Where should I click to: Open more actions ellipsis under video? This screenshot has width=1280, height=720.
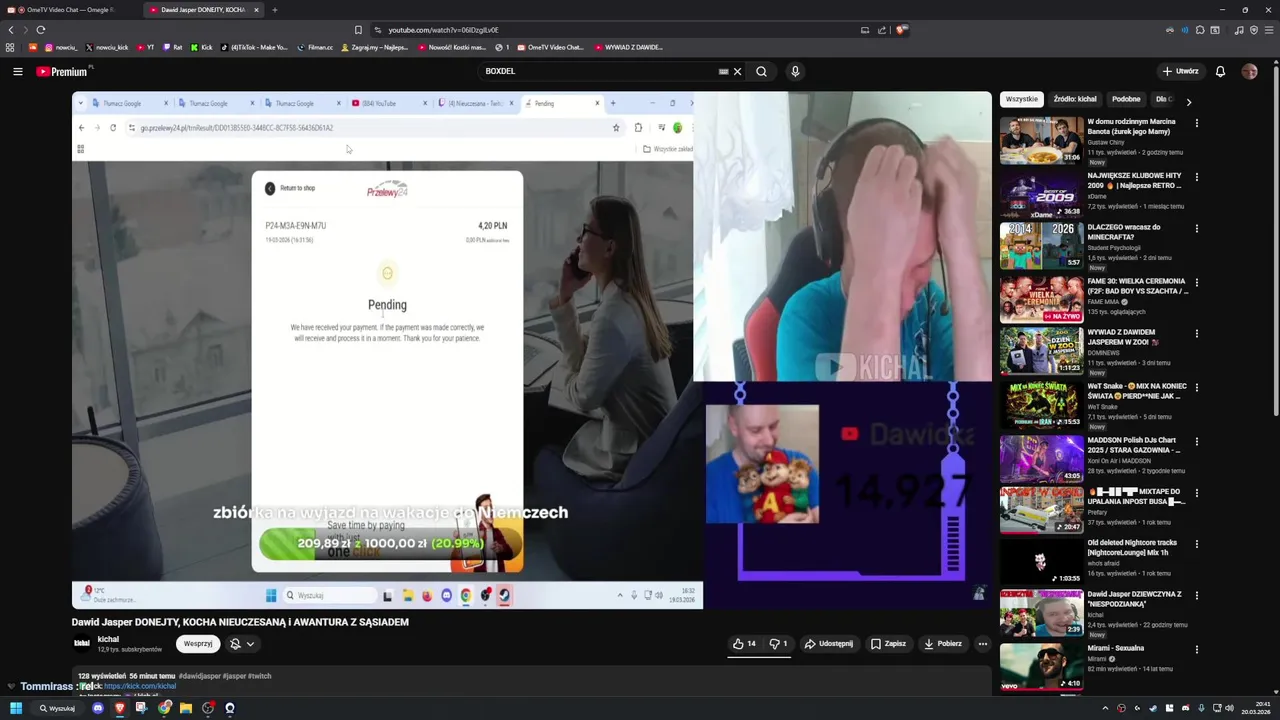[983, 644]
